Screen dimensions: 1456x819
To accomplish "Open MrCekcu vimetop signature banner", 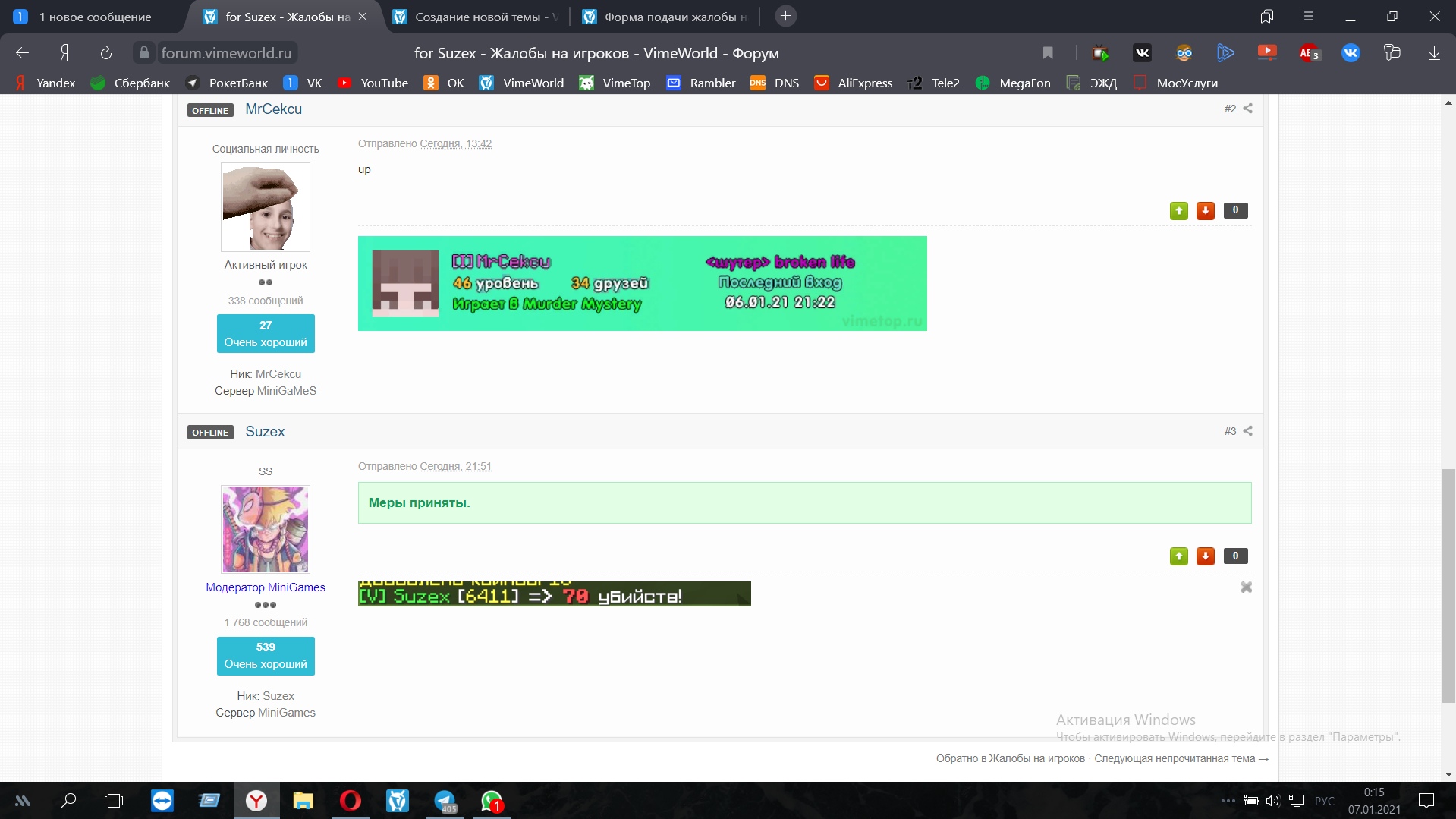I will coord(642,283).
